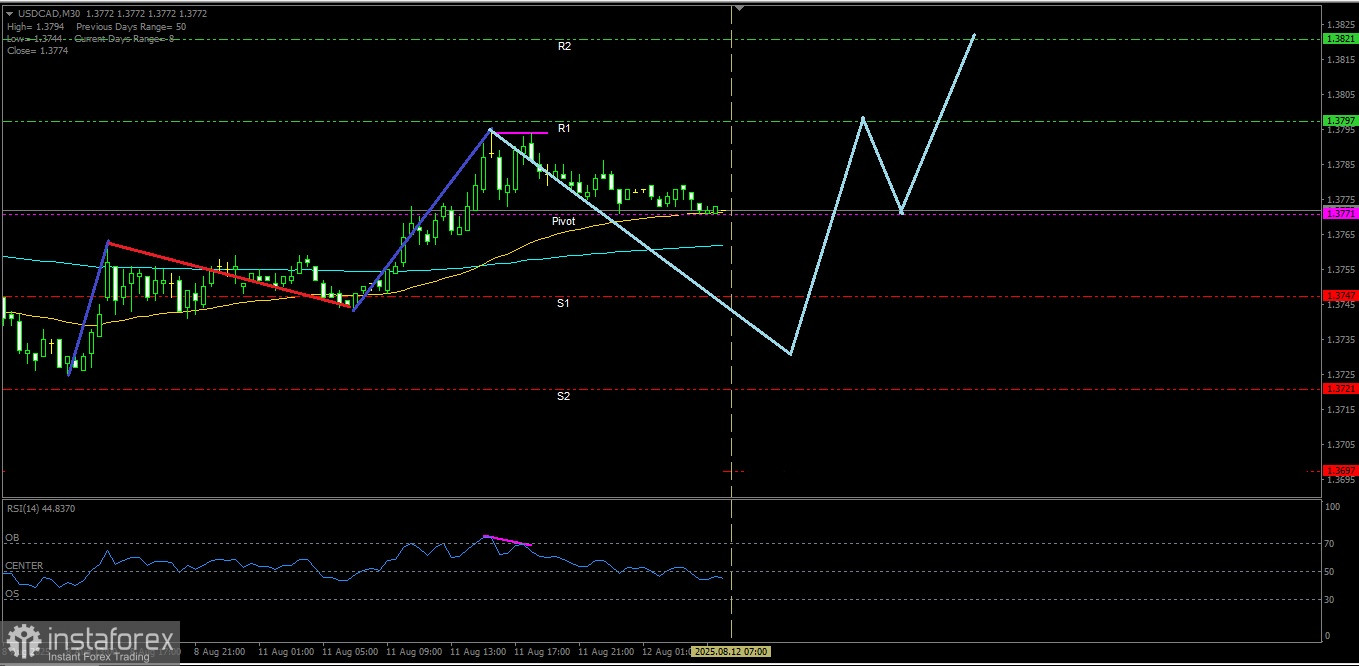Click the OB overbought level label
1359x666 pixels.
pos(12,538)
